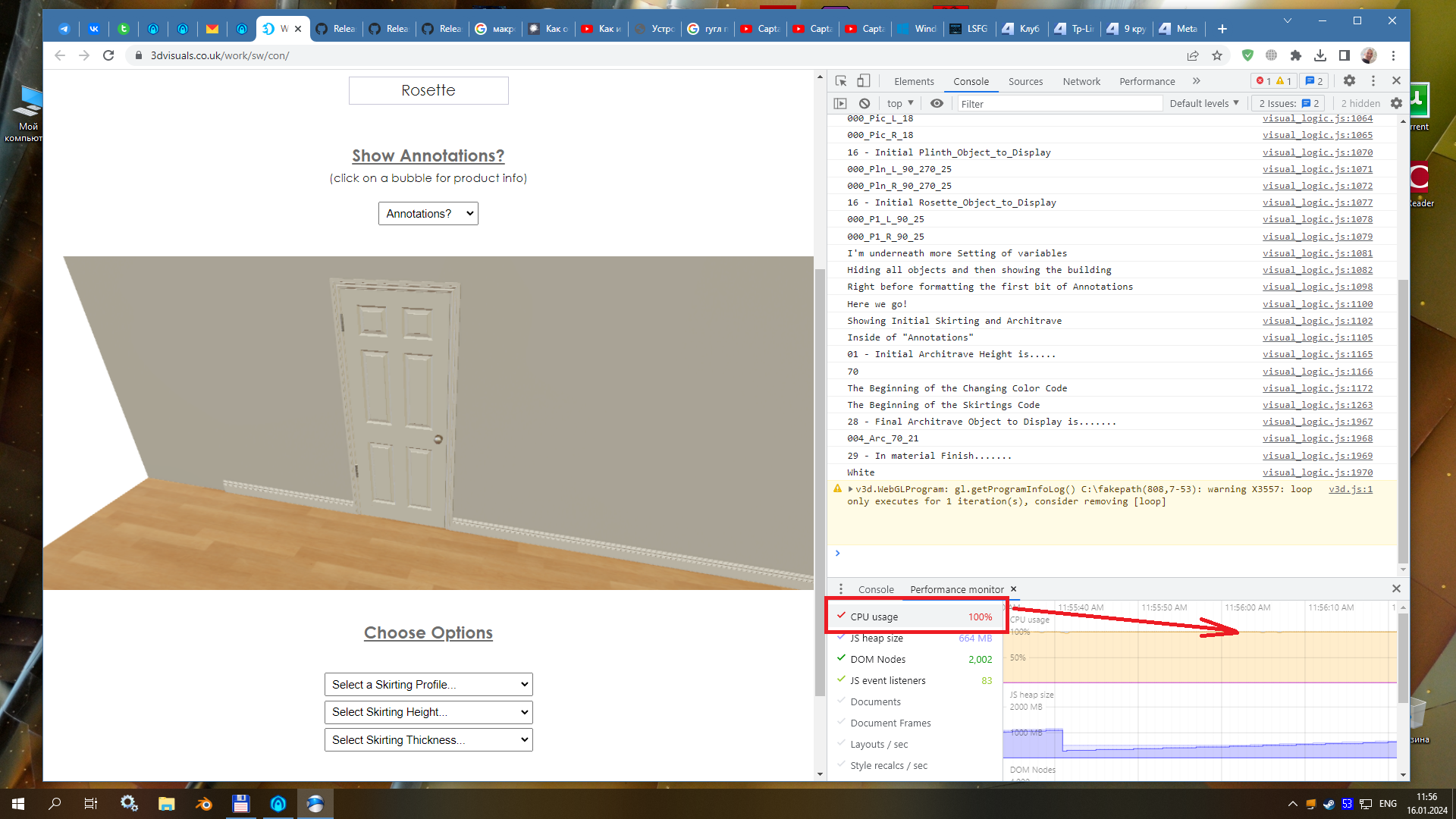Image resolution: width=1456 pixels, height=819 pixels.
Task: Share this page from the address bar
Action: [1193, 55]
